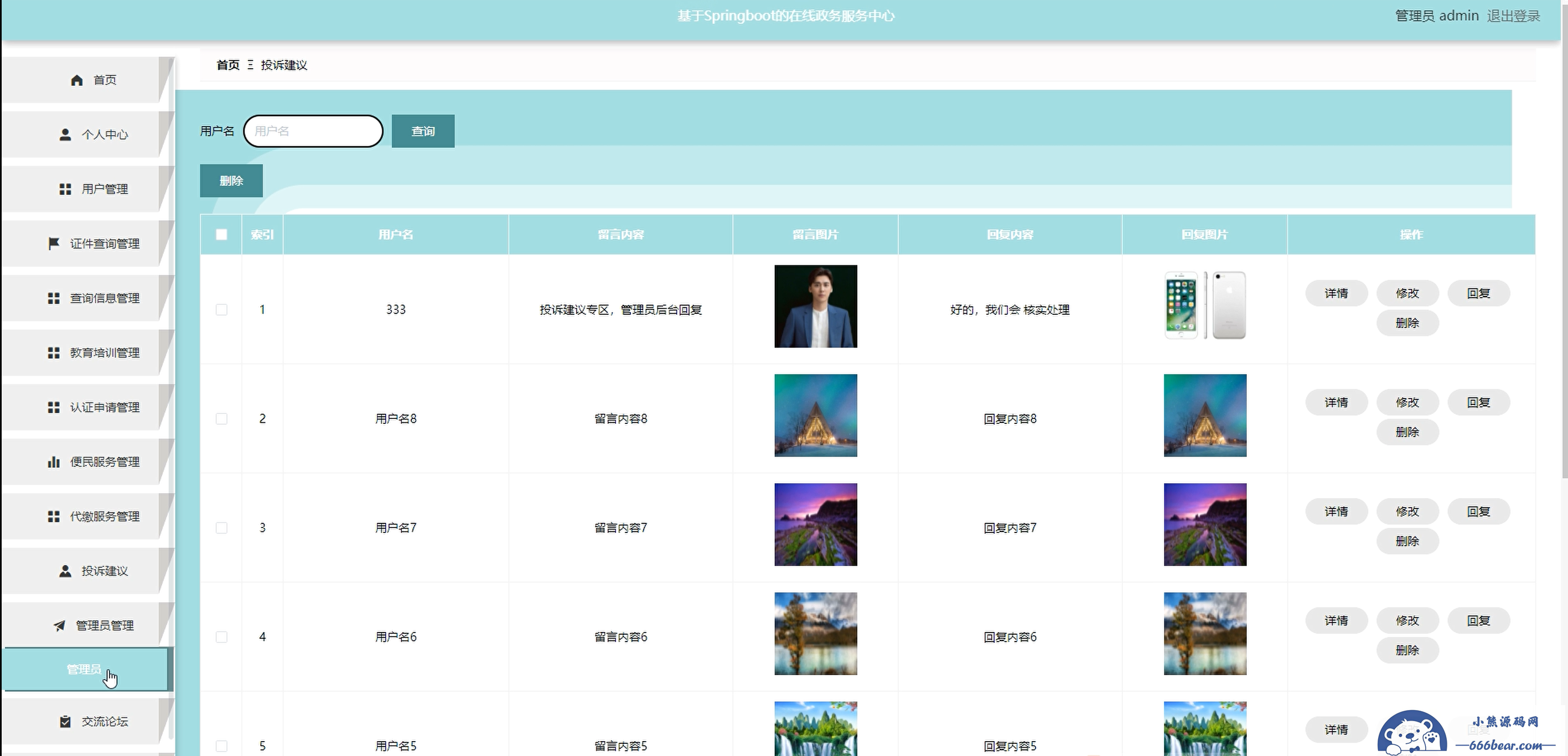
Task: Check the checkbox for row 用户名7
Action: point(221,528)
